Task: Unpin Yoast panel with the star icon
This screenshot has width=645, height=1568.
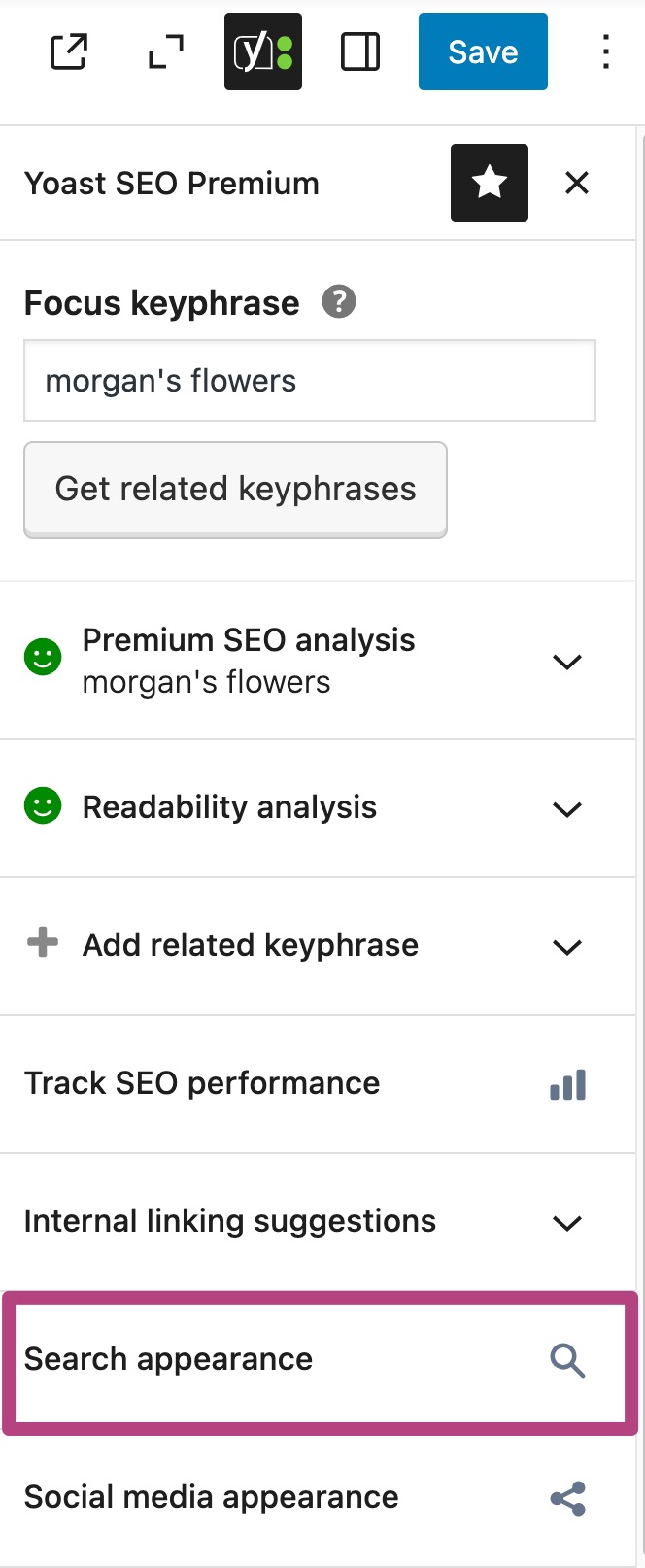Action: 490,183
